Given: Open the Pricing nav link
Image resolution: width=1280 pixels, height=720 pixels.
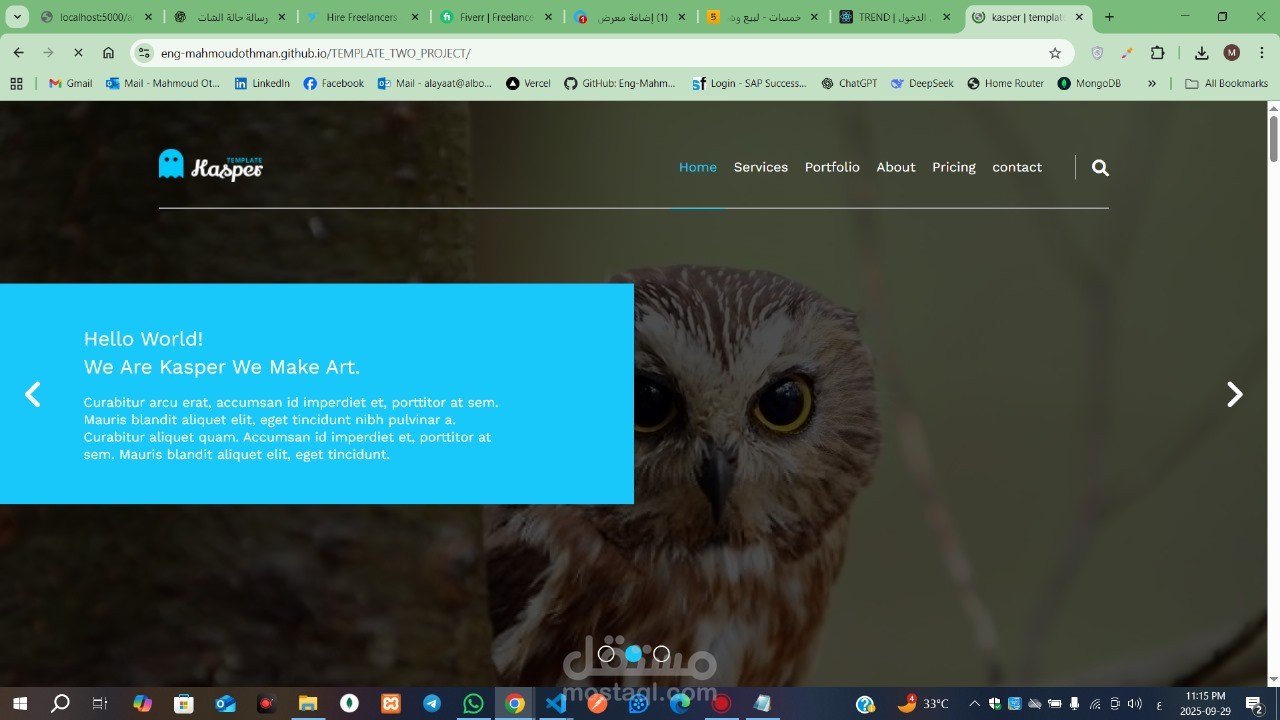Looking at the screenshot, I should point(954,167).
